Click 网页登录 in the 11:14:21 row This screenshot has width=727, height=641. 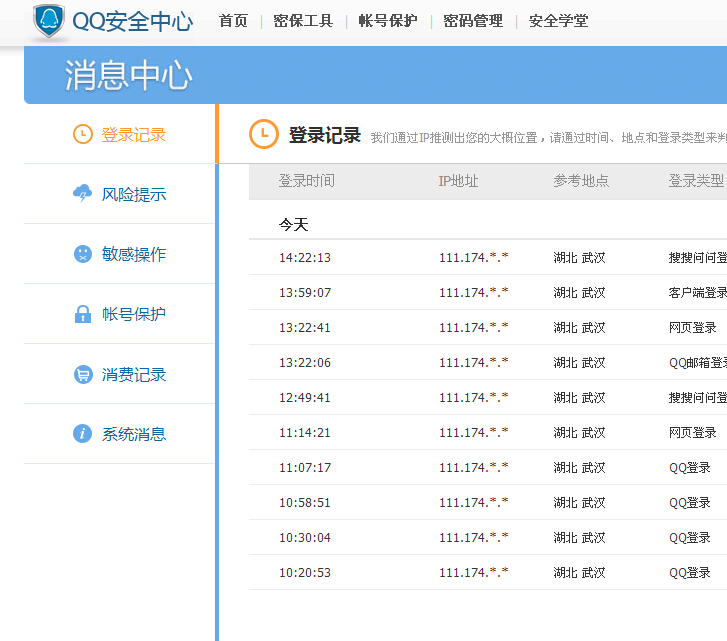[x=692, y=433]
